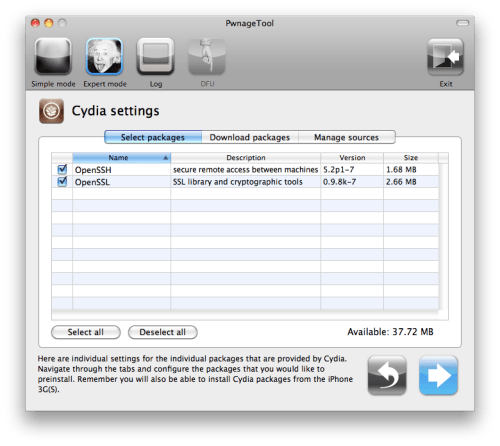Open the Manage sources tab
The height and width of the screenshot is (446, 500).
coord(347,137)
